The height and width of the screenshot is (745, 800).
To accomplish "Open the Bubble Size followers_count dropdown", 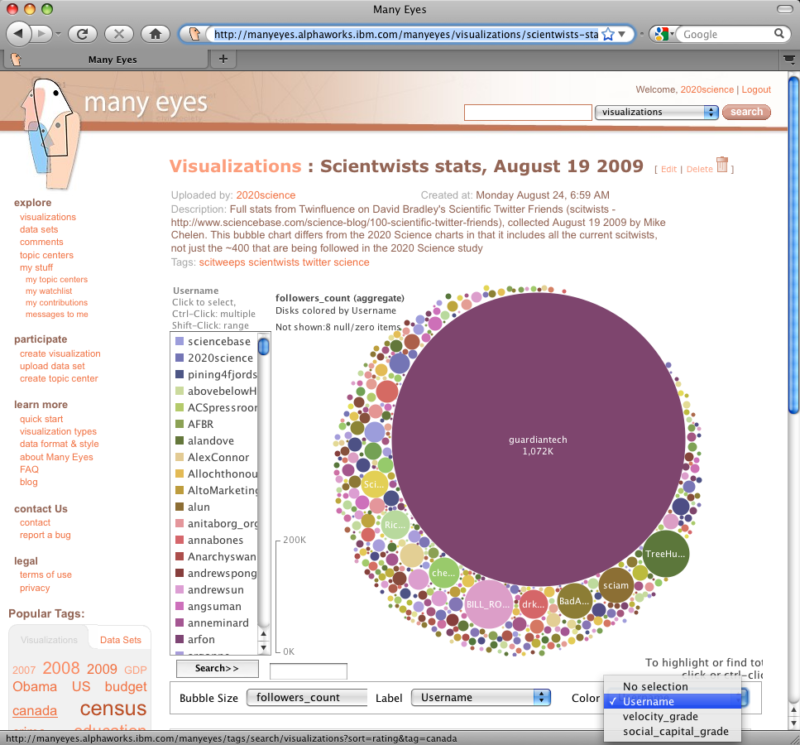I will [x=307, y=698].
